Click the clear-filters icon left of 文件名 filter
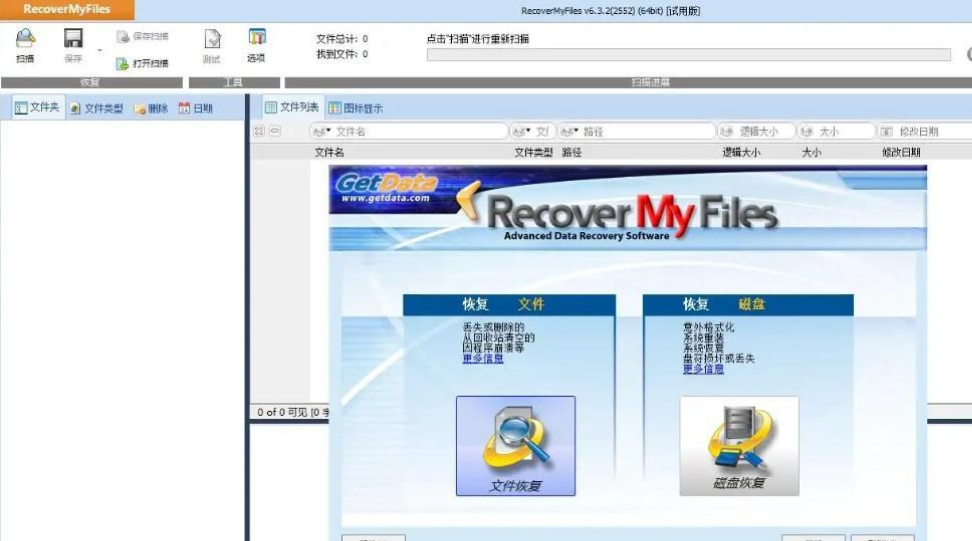Screen dimensions: 972x541 click(259, 131)
